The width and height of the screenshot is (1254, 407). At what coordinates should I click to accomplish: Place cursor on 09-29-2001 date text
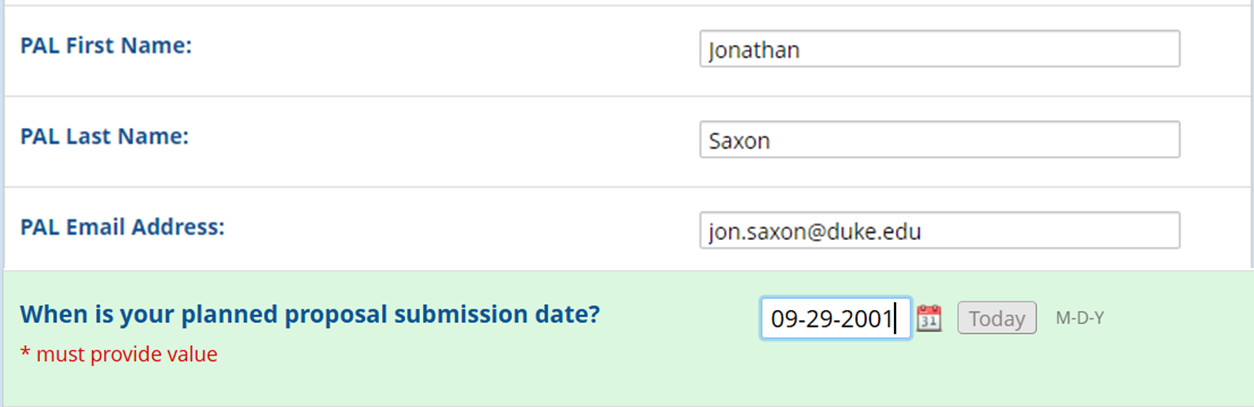click(831, 319)
